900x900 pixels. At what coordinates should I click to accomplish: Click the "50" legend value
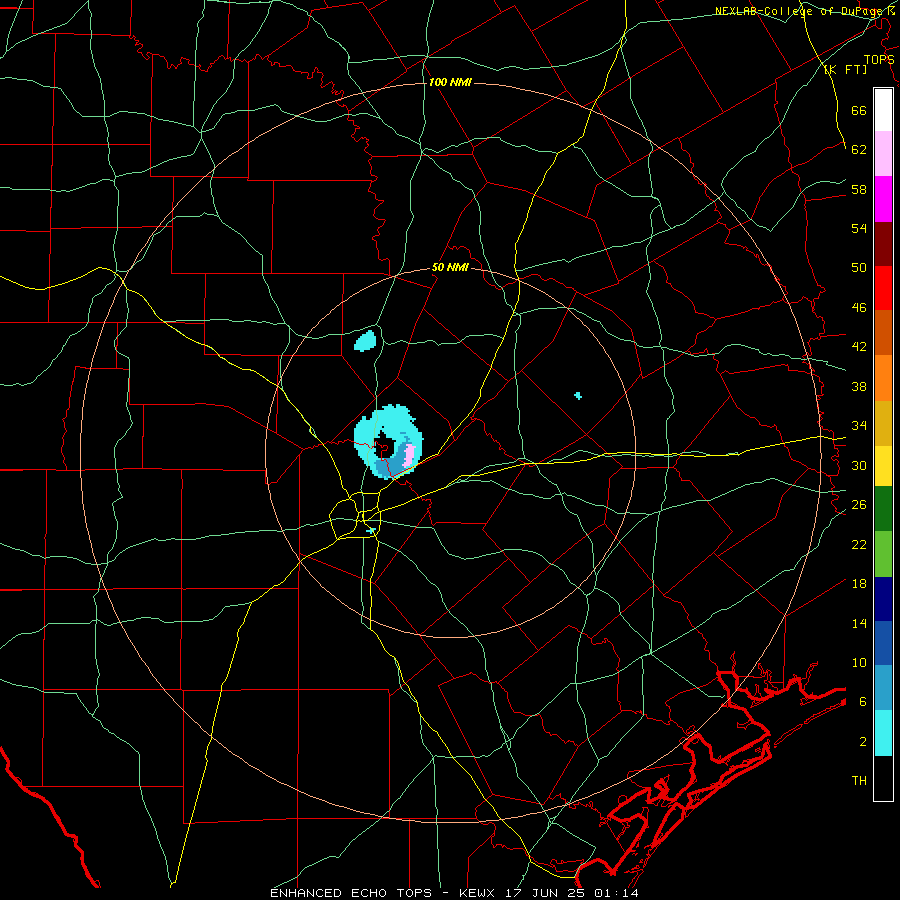(859, 267)
